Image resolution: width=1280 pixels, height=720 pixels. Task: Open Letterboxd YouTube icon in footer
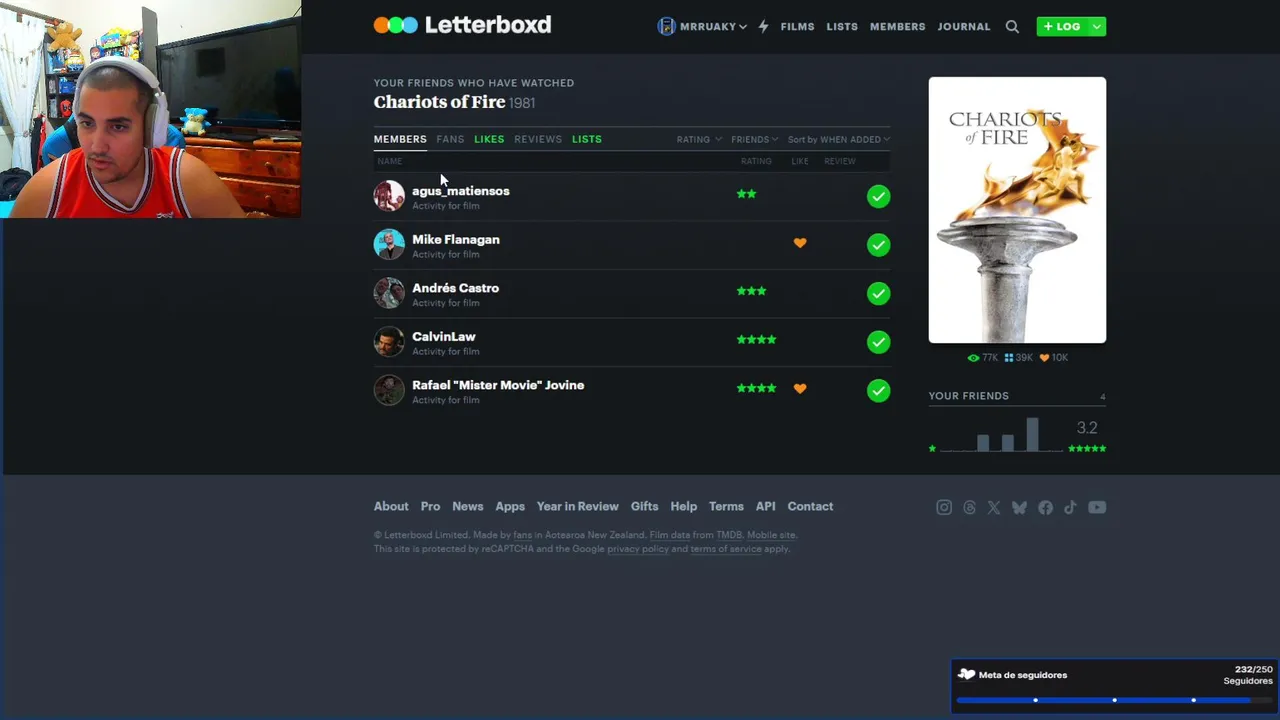[x=1097, y=507]
